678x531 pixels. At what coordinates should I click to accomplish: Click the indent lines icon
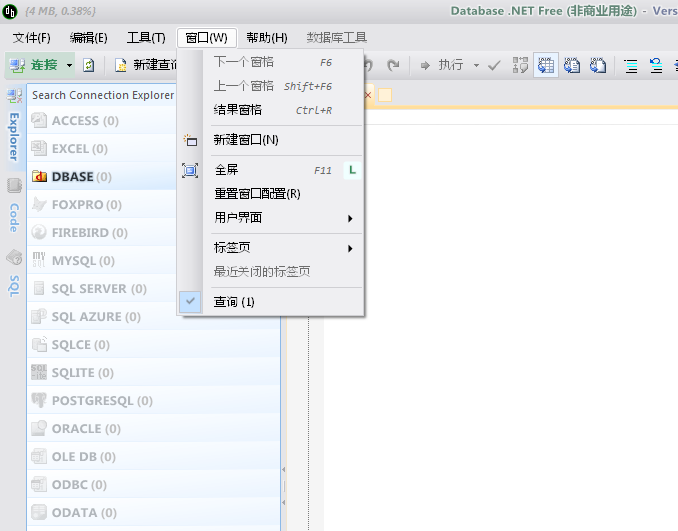[631, 66]
